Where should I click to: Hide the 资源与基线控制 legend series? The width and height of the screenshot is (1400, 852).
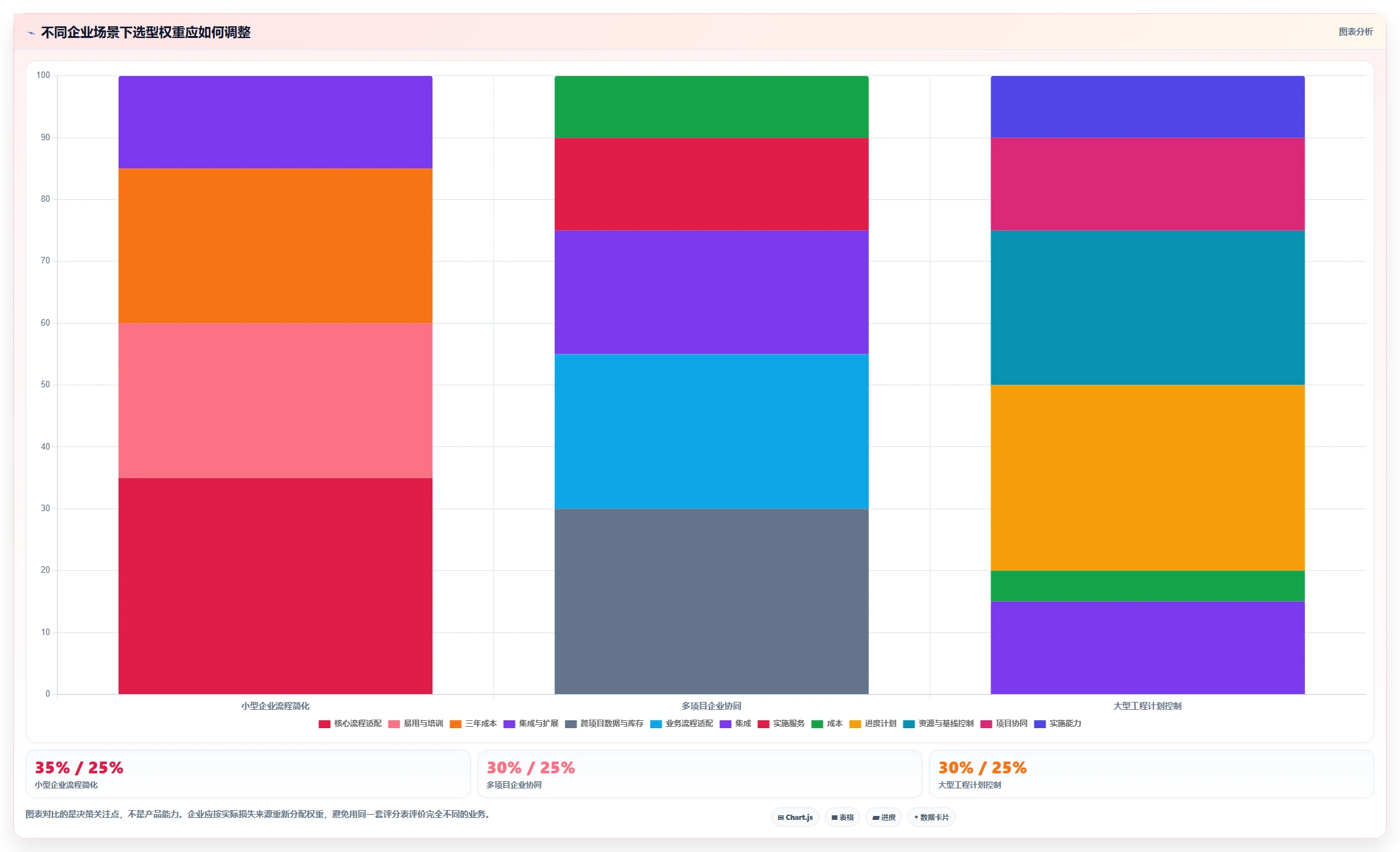(938, 724)
